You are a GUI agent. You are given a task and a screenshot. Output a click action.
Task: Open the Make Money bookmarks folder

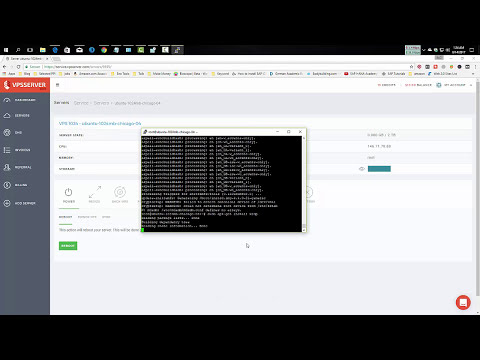[x=159, y=74]
